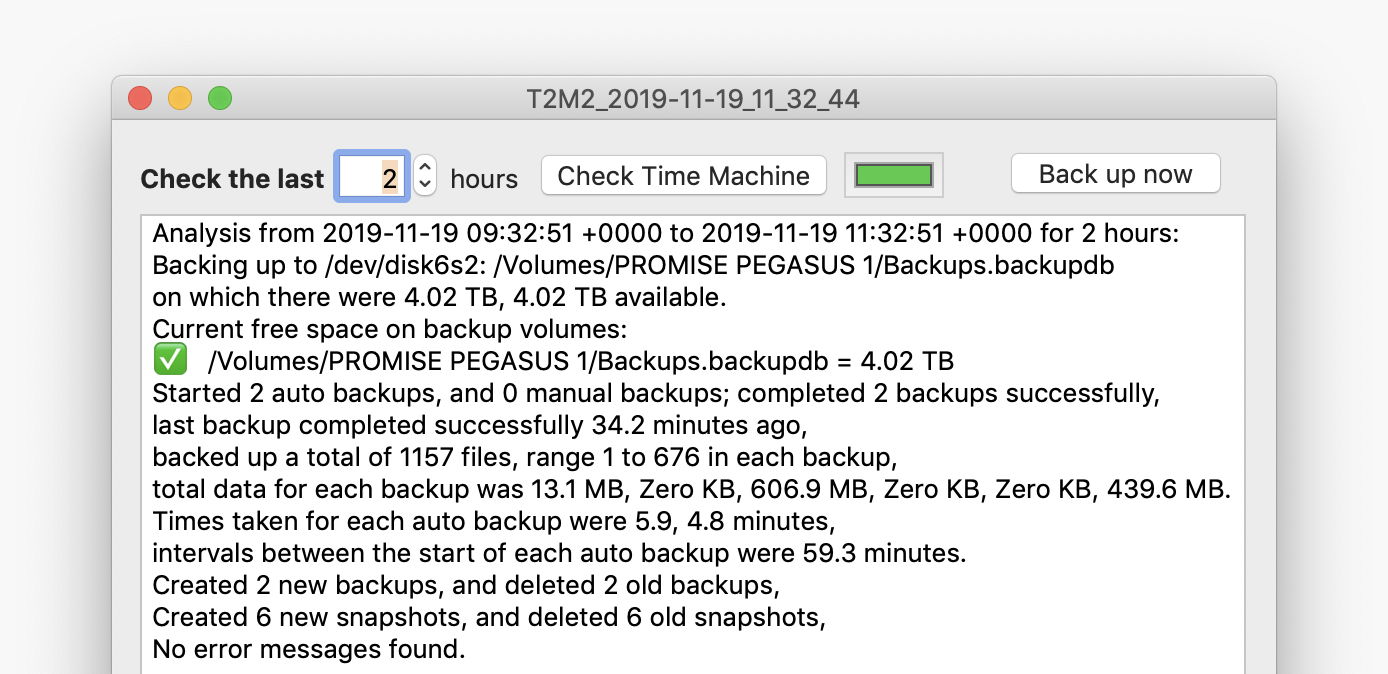Click the window title T2M2_2019-11-19_11_32_44
Screen dimensions: 1388x674
pos(693,99)
